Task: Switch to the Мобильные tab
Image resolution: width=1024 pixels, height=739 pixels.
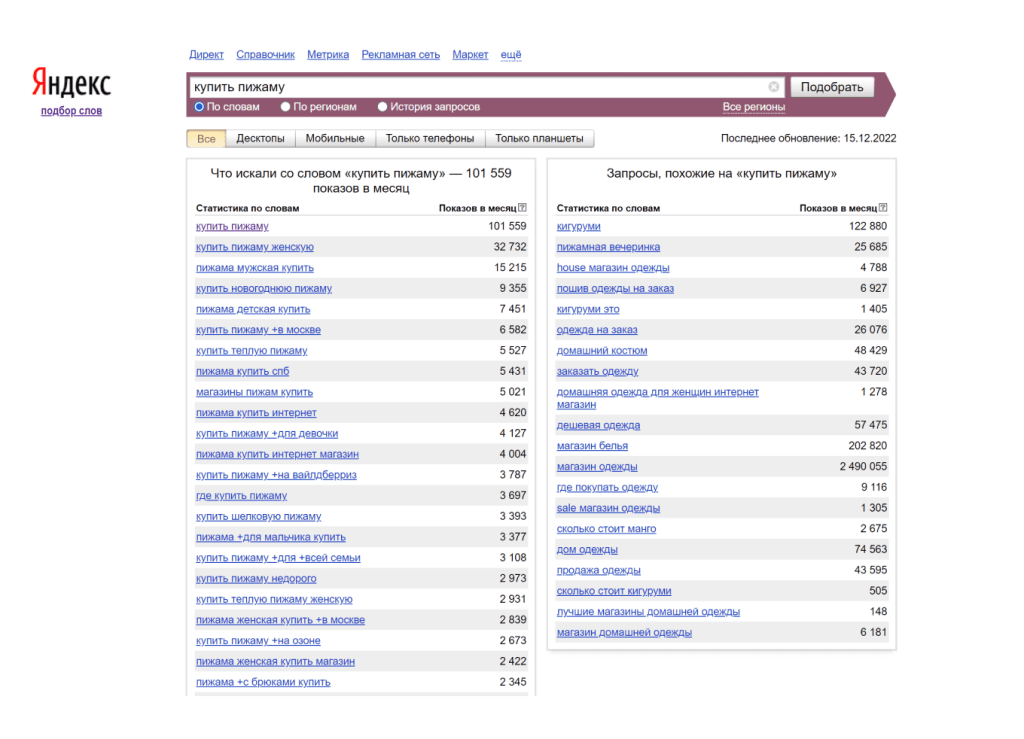Action: coord(335,139)
